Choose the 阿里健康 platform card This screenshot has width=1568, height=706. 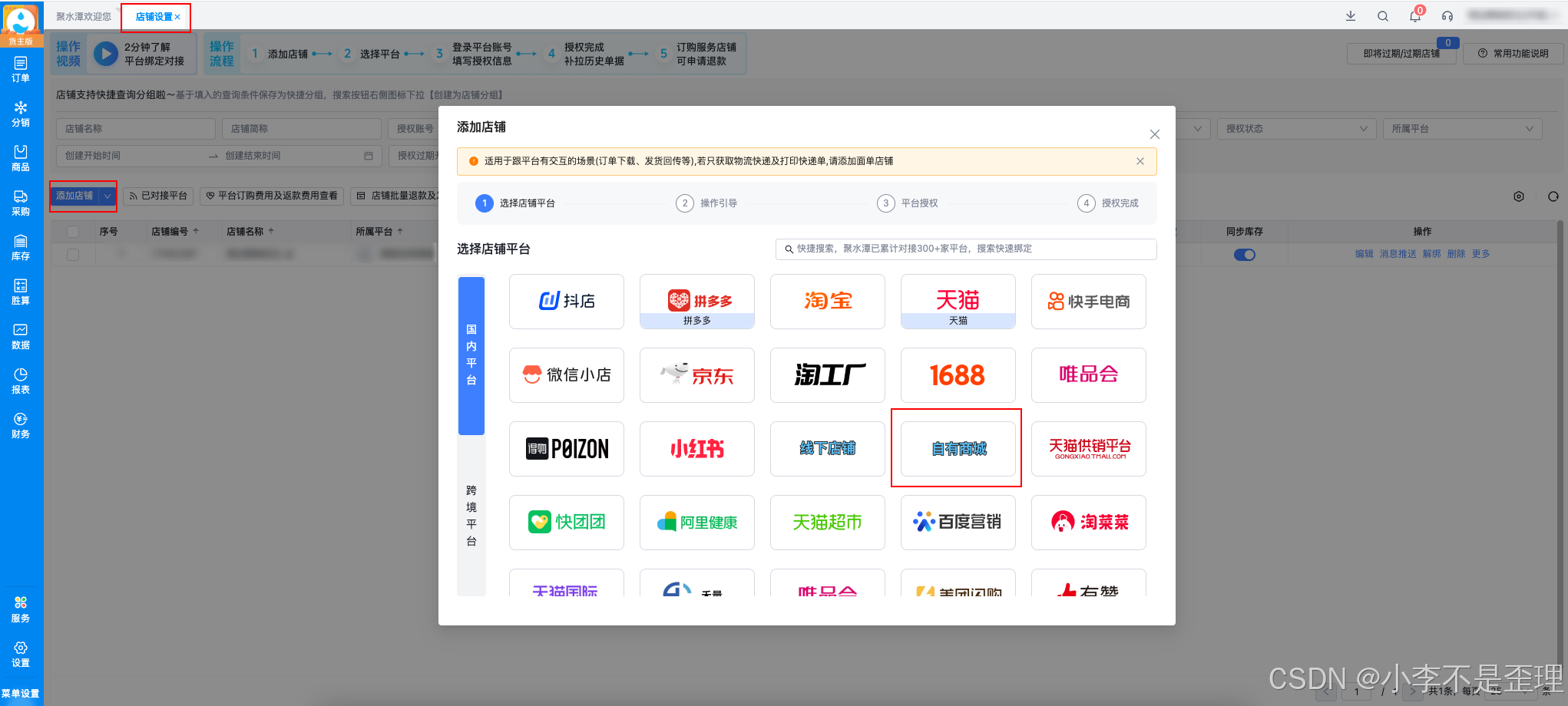(697, 523)
